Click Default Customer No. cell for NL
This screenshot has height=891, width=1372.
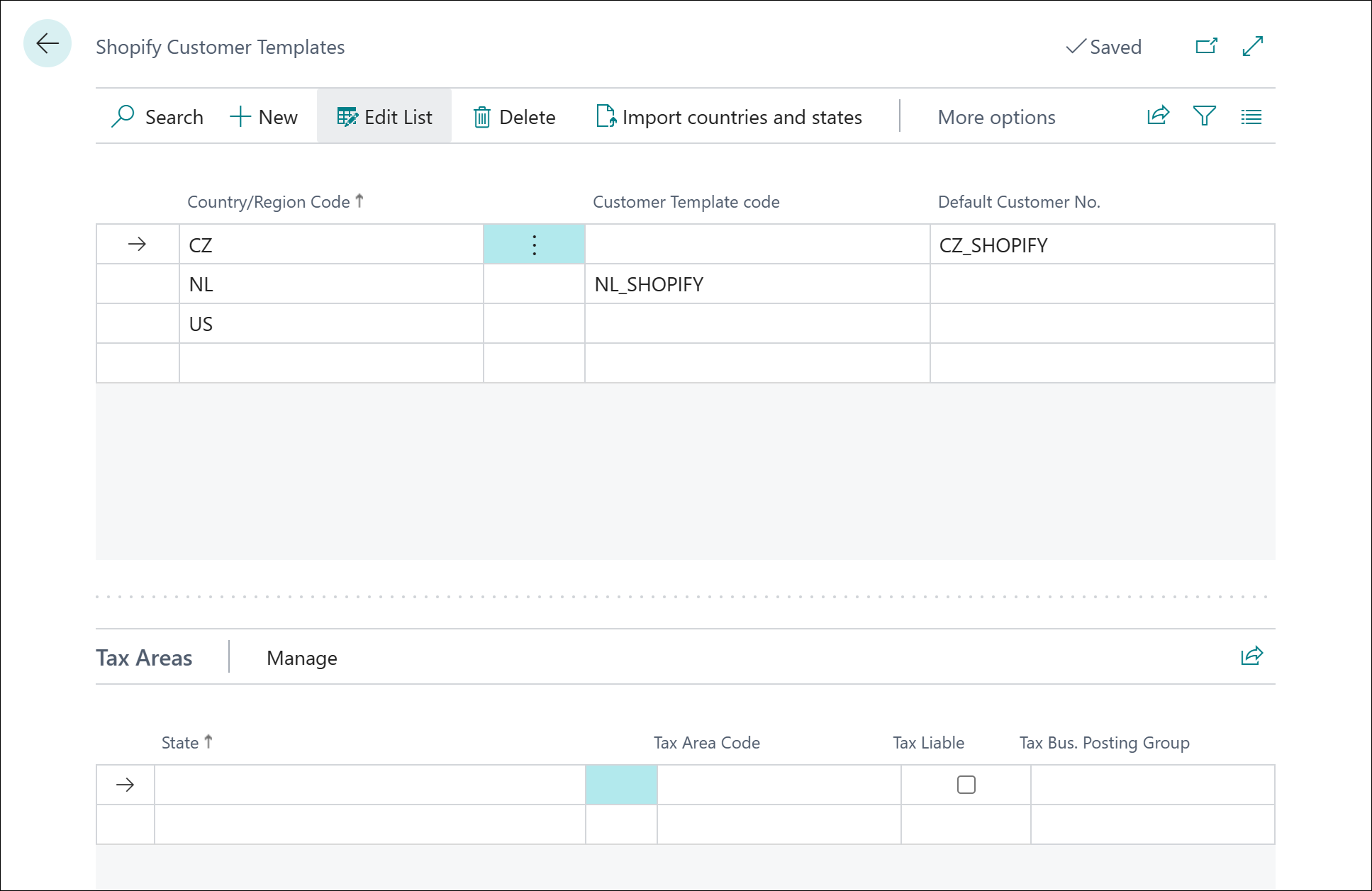(1103, 284)
